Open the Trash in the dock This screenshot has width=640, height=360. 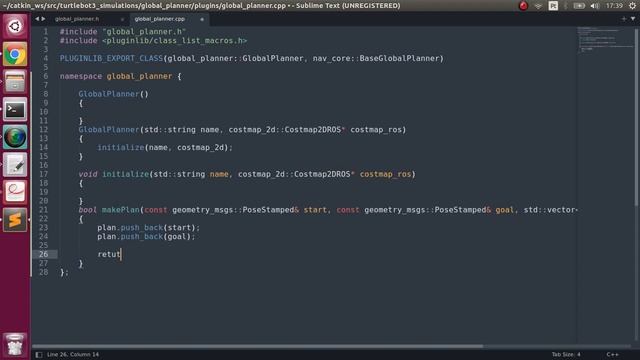15,345
